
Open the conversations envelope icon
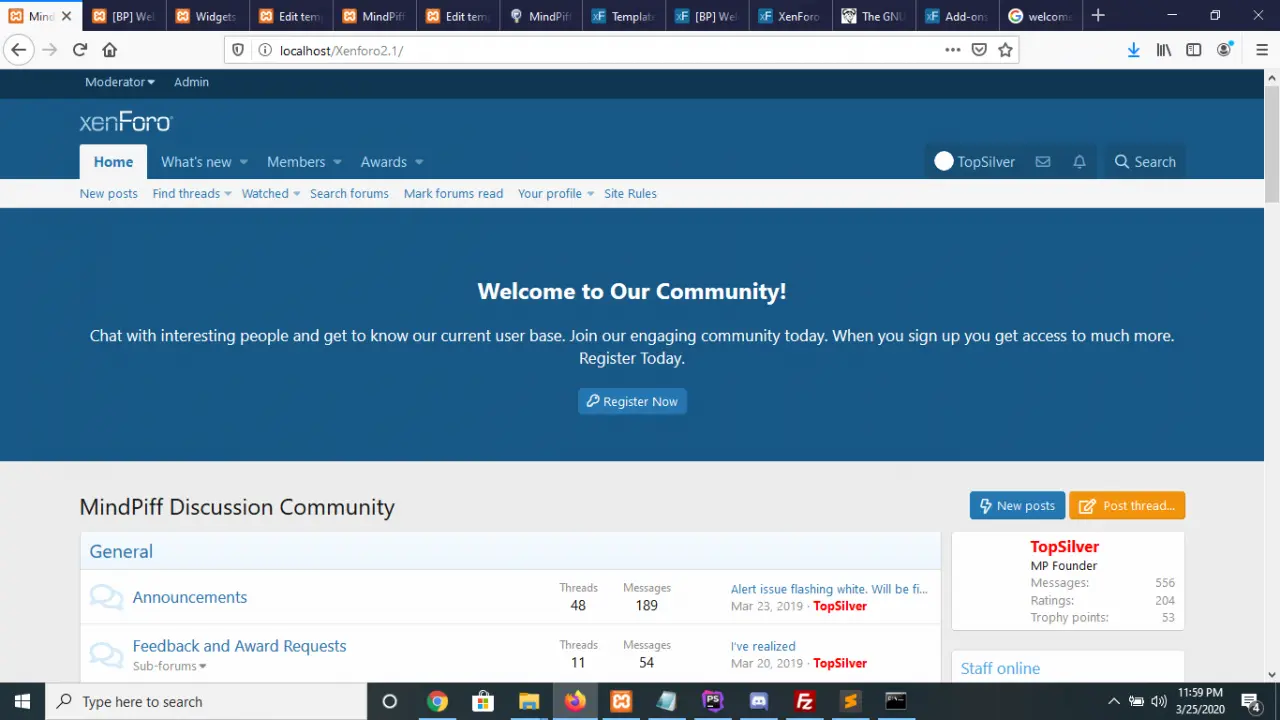pos(1043,162)
